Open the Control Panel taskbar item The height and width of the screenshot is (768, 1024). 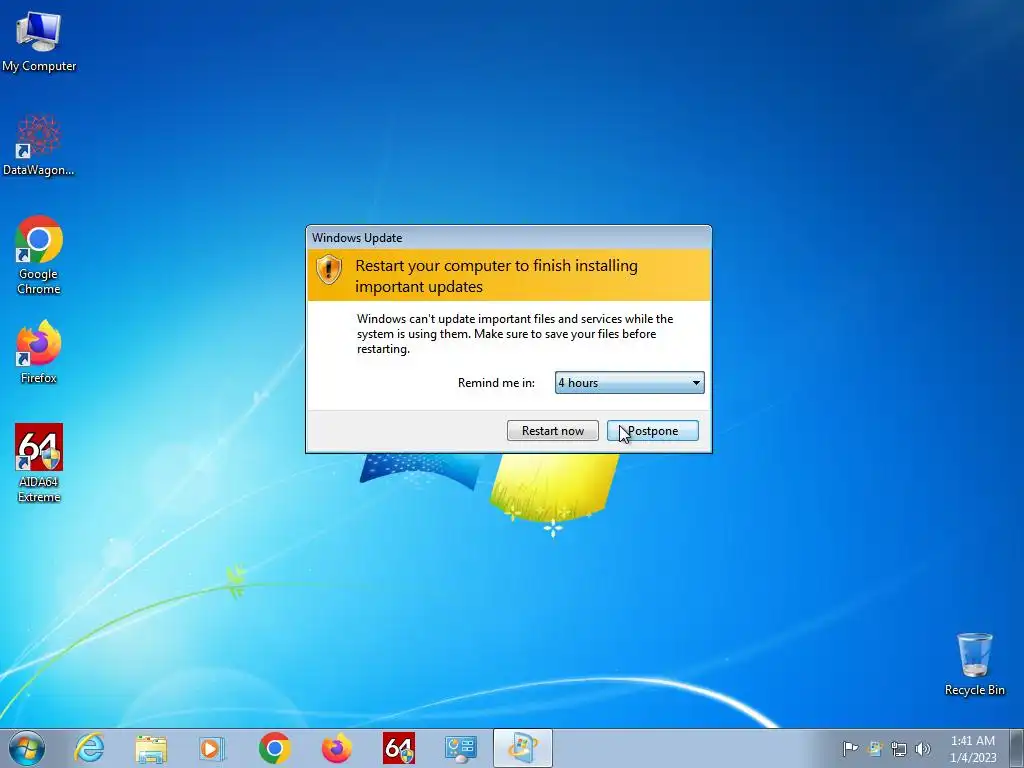click(x=460, y=748)
